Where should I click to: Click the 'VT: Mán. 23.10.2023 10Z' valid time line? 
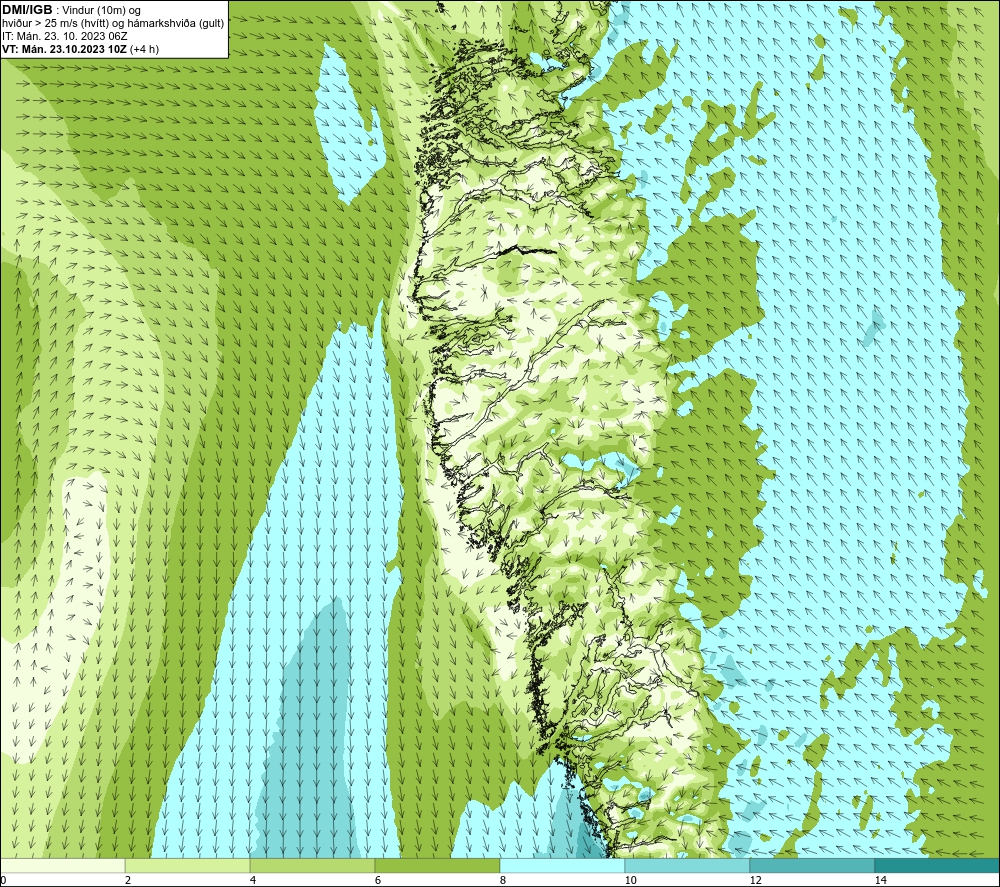(x=80, y=49)
